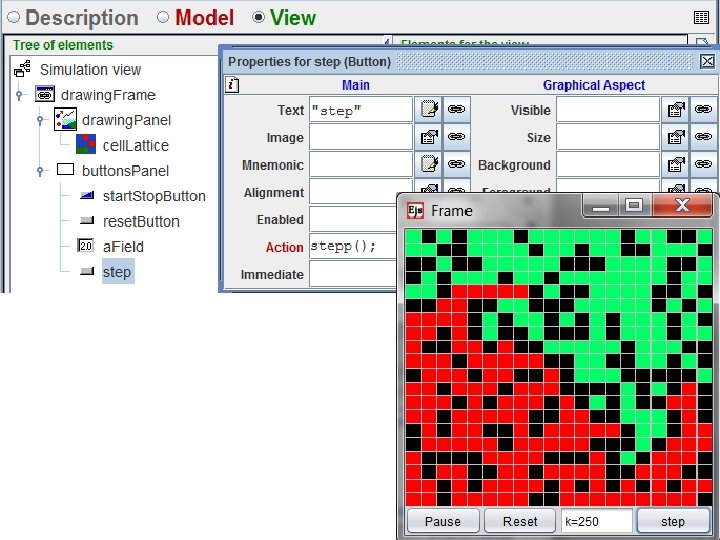Click the link icon for Size property

click(x=703, y=137)
